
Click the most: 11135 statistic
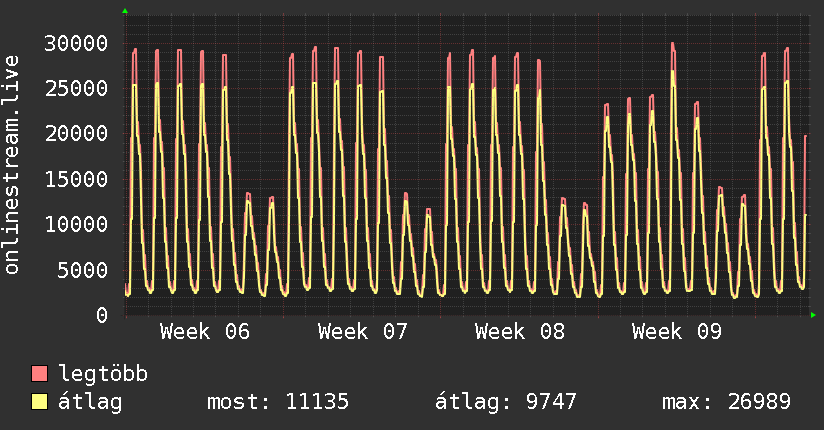point(277,402)
